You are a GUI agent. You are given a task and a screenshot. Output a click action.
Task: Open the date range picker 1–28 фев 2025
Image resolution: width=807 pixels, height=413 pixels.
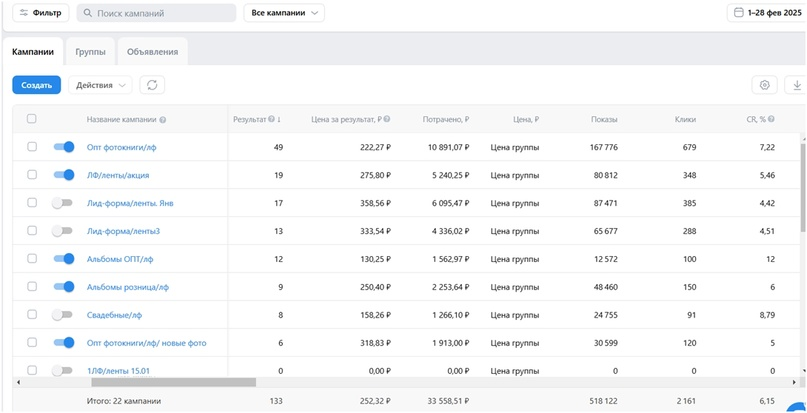click(767, 14)
